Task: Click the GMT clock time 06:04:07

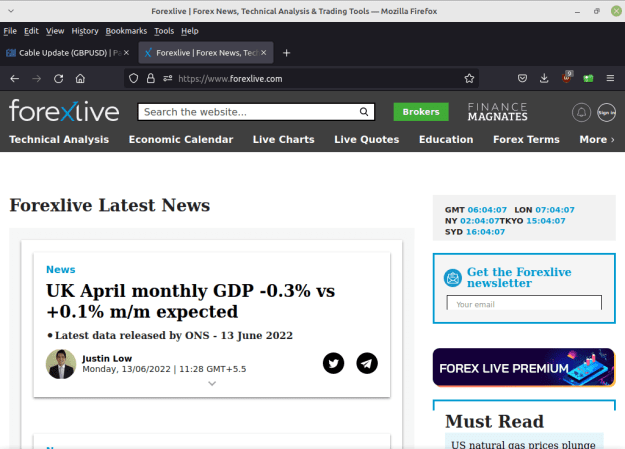Action: coord(487,210)
